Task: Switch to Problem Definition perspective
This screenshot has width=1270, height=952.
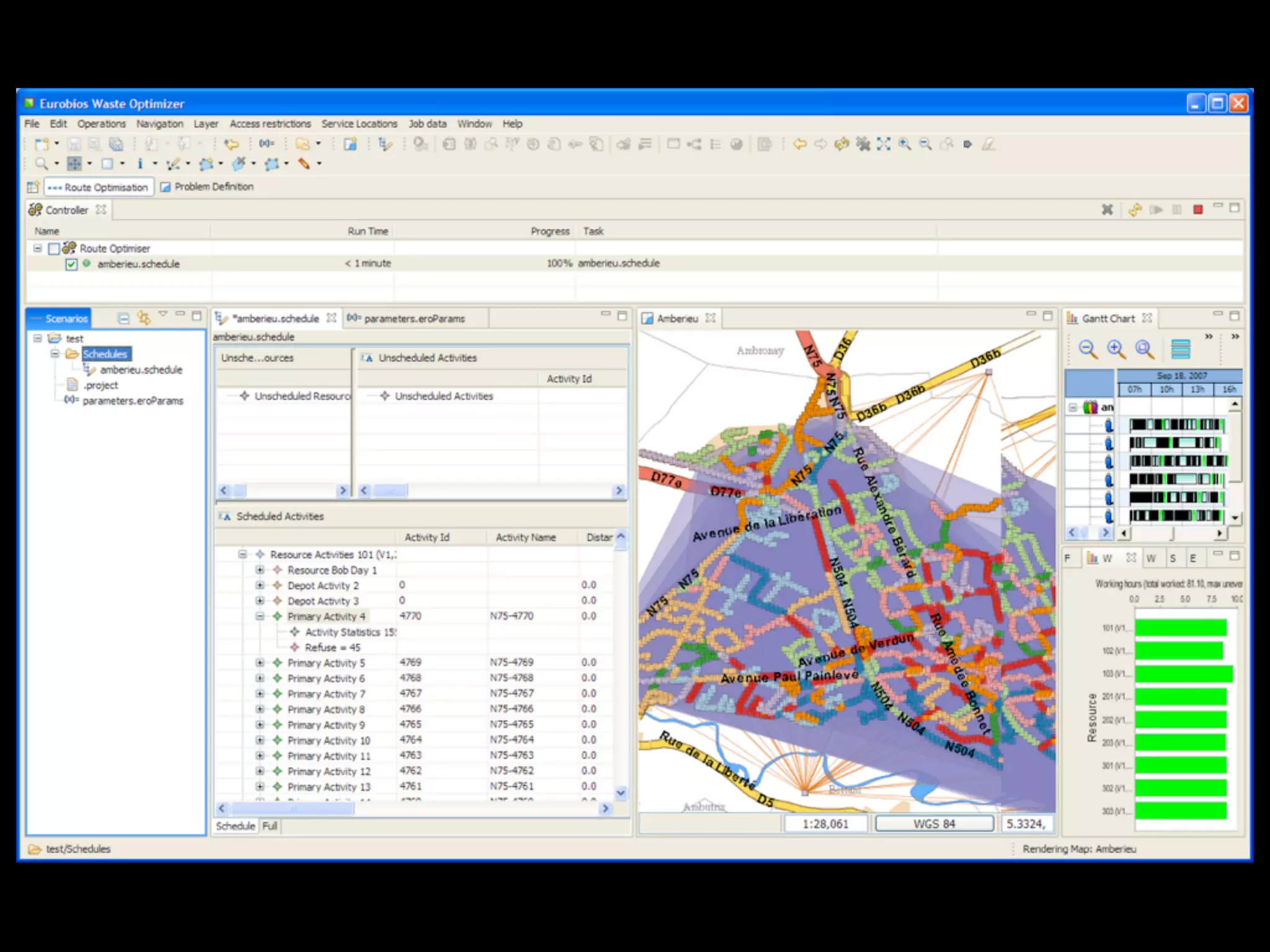Action: point(208,187)
